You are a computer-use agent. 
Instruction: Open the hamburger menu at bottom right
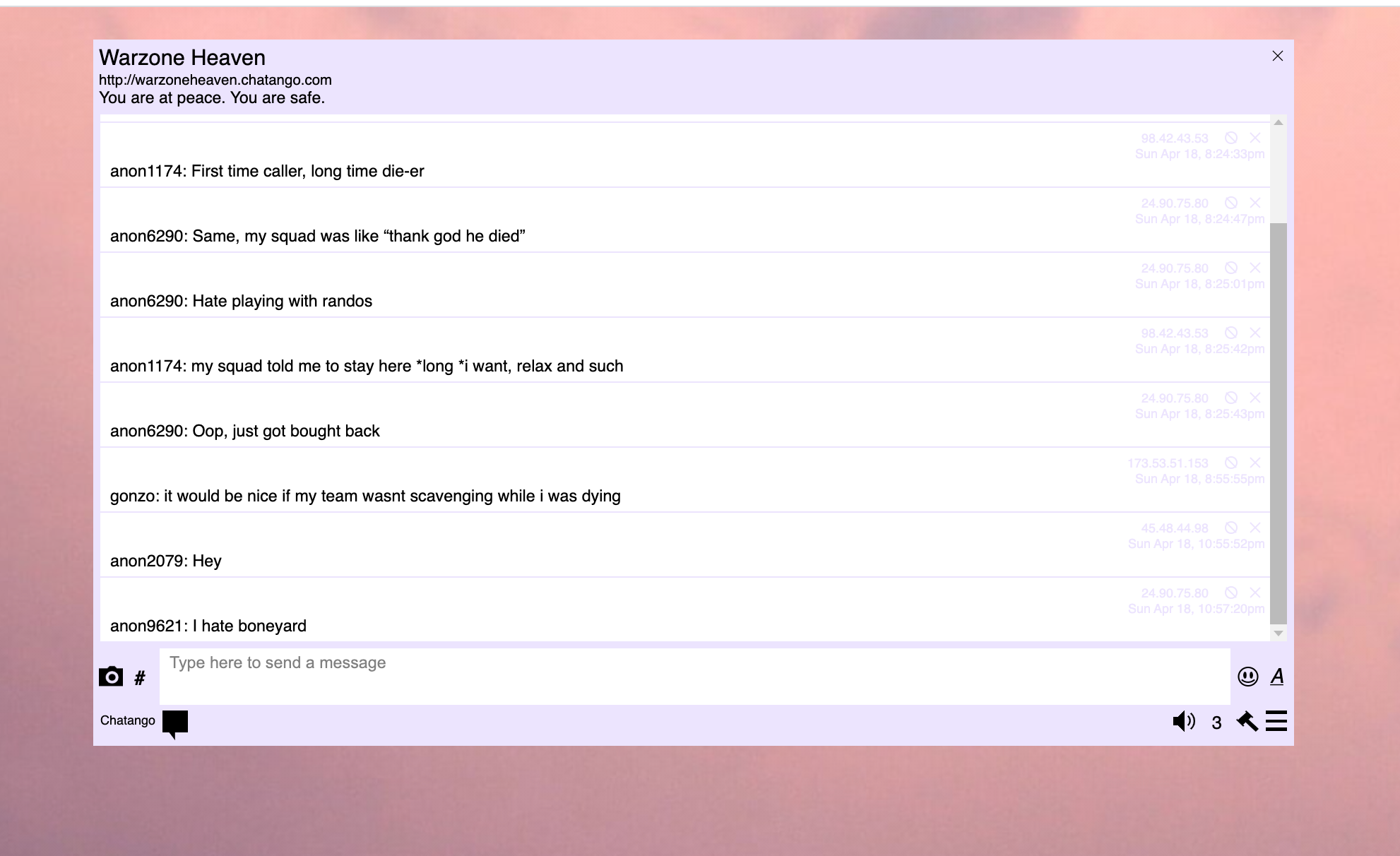tap(1276, 721)
